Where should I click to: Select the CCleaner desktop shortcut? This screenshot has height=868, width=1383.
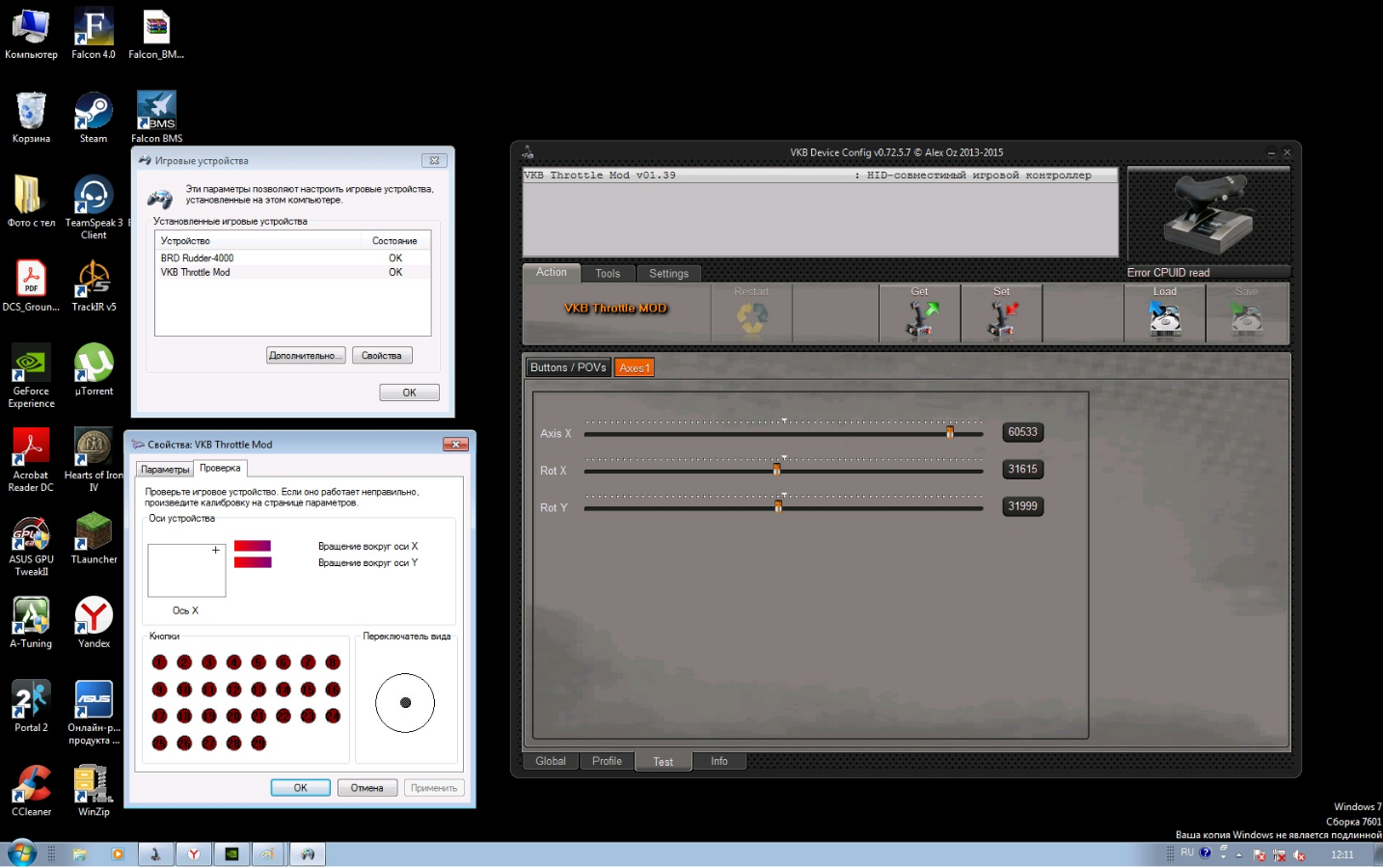tap(31, 791)
